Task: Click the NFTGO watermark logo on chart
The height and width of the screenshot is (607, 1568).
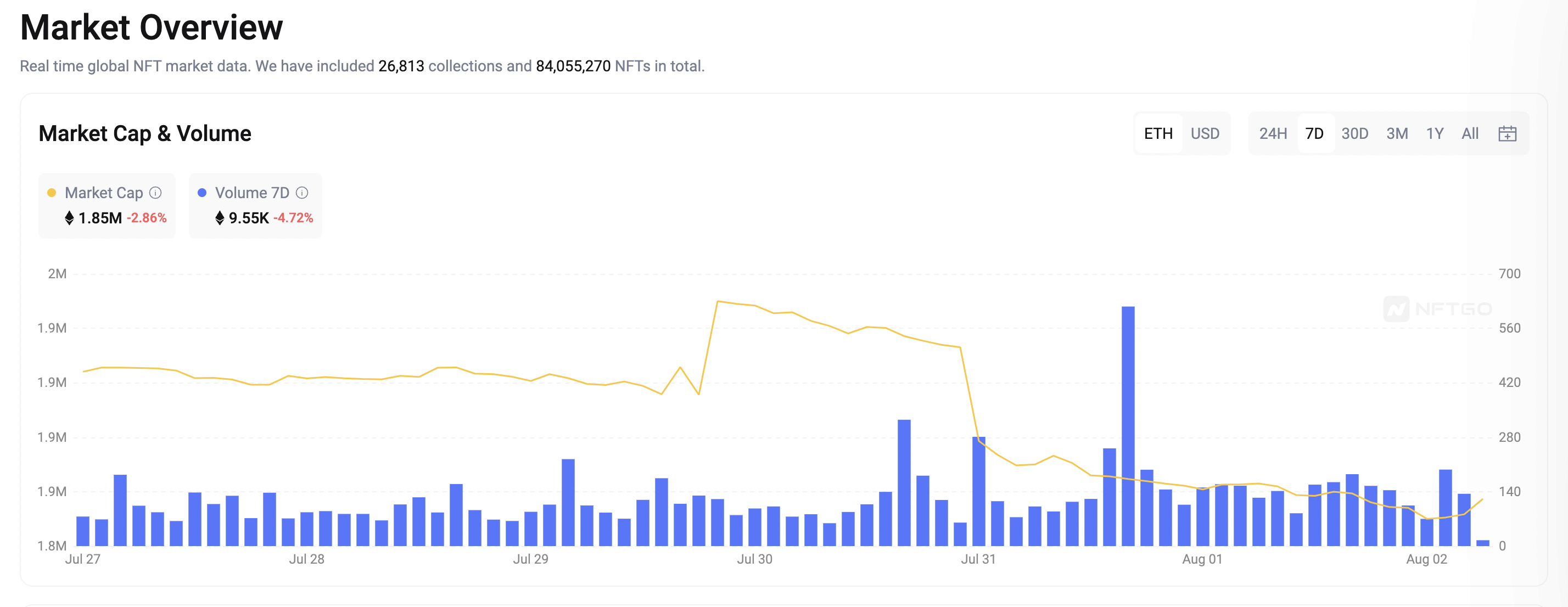Action: tap(1437, 309)
